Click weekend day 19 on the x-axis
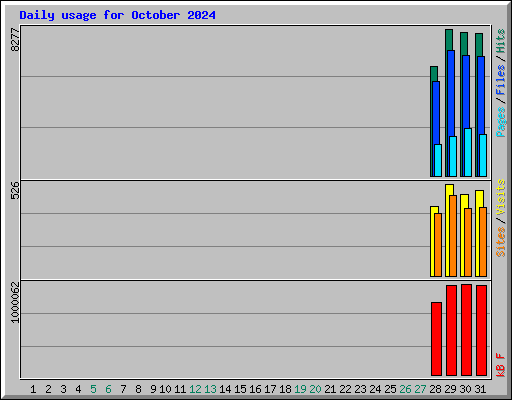512x400 pixels. point(300,389)
